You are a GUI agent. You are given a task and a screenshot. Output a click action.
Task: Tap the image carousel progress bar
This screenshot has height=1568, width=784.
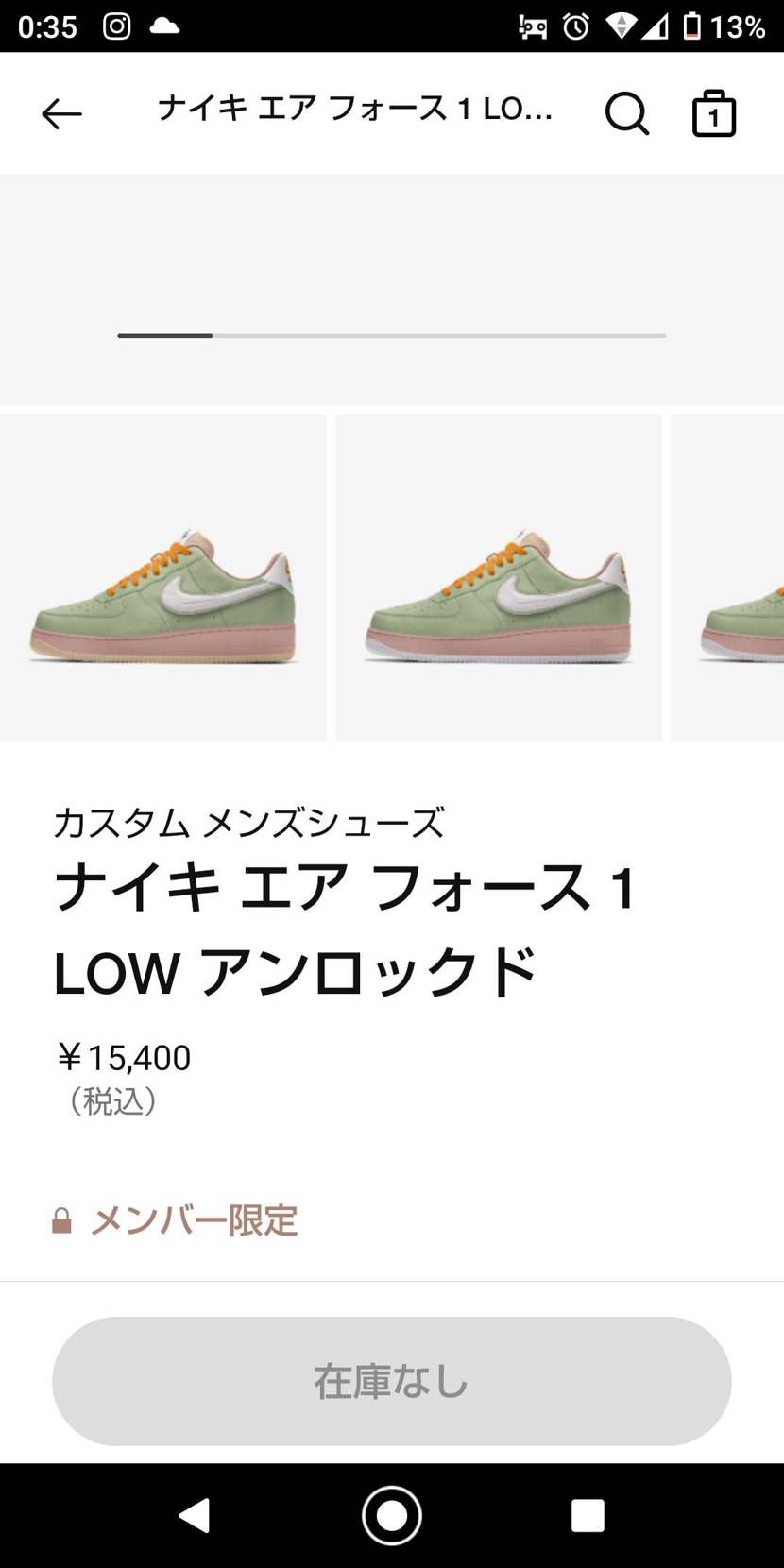tap(392, 335)
